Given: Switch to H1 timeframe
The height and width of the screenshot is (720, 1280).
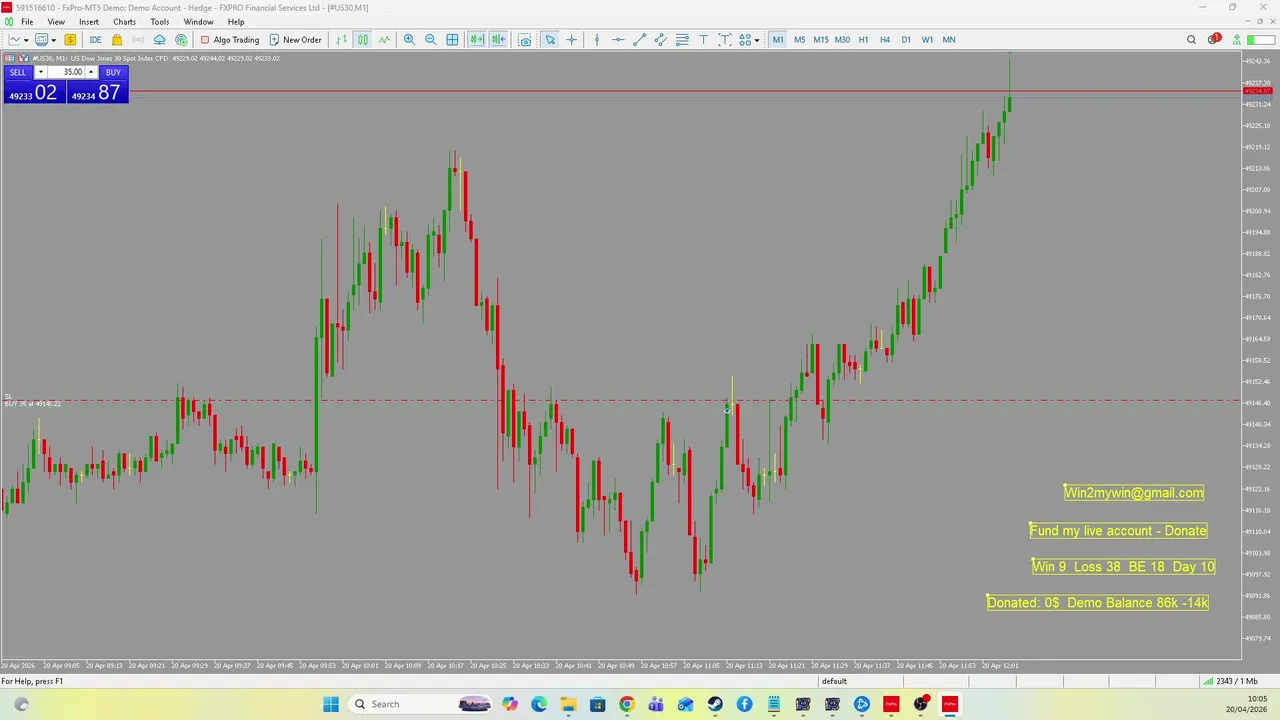Looking at the screenshot, I should click(863, 40).
